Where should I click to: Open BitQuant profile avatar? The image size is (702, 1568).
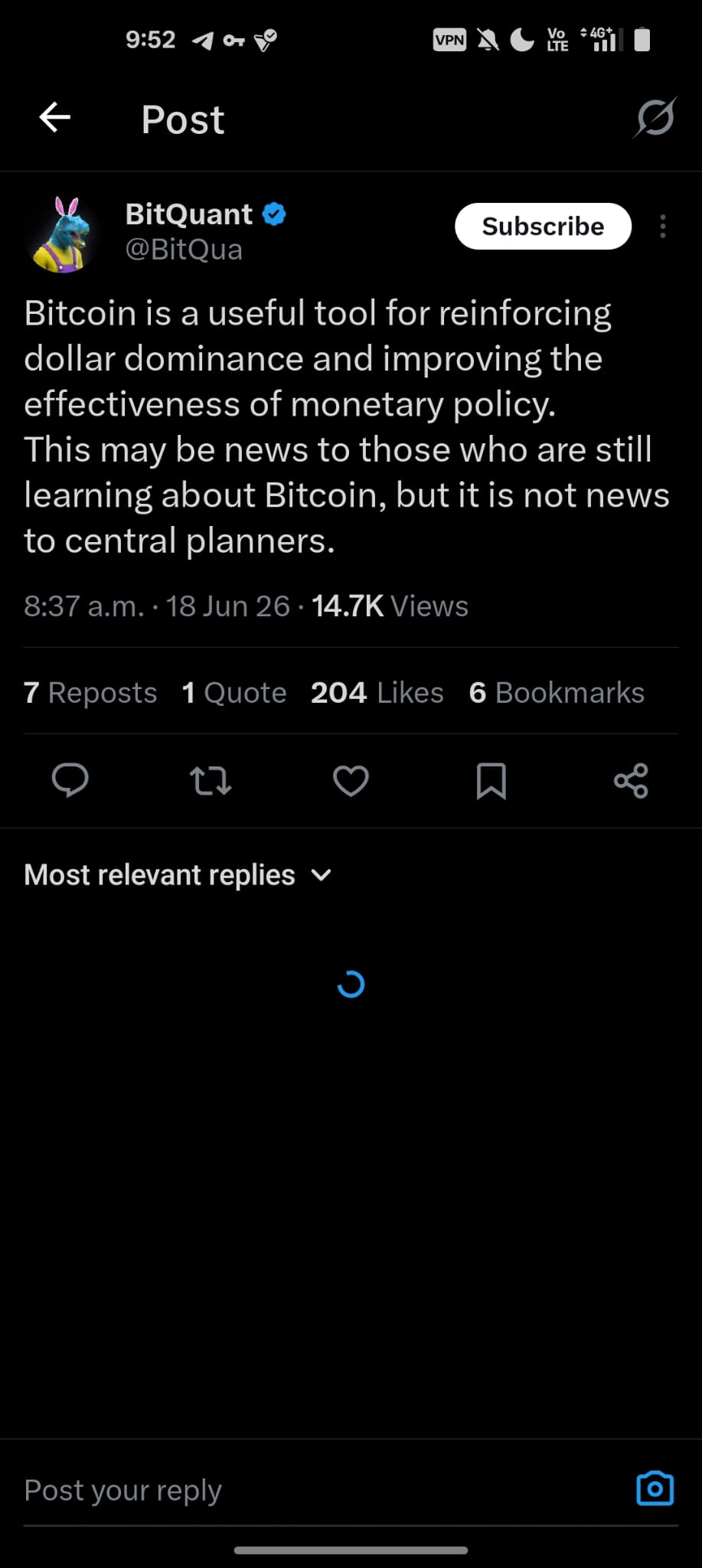click(x=63, y=234)
